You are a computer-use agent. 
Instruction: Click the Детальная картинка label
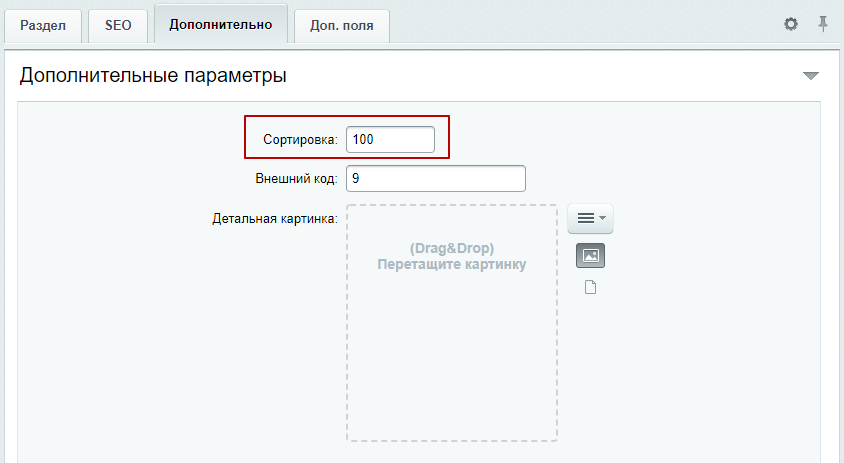tap(275, 219)
